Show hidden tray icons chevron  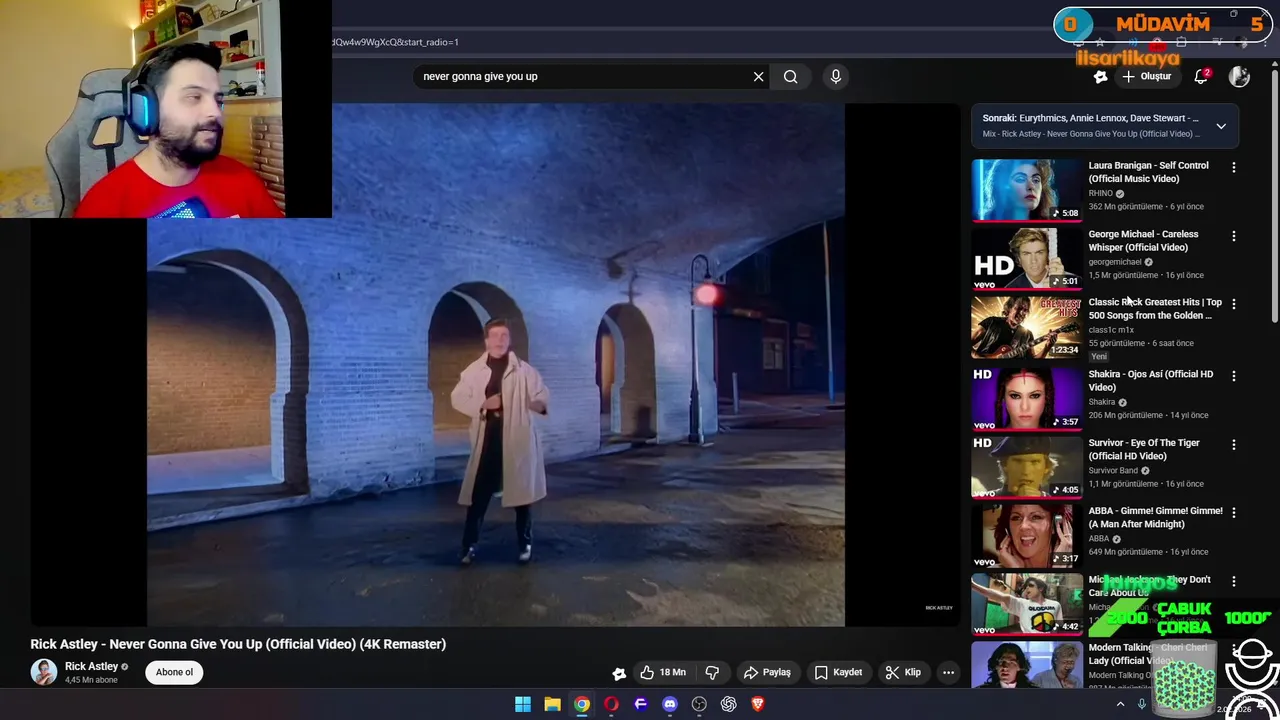pyautogui.click(x=1120, y=704)
